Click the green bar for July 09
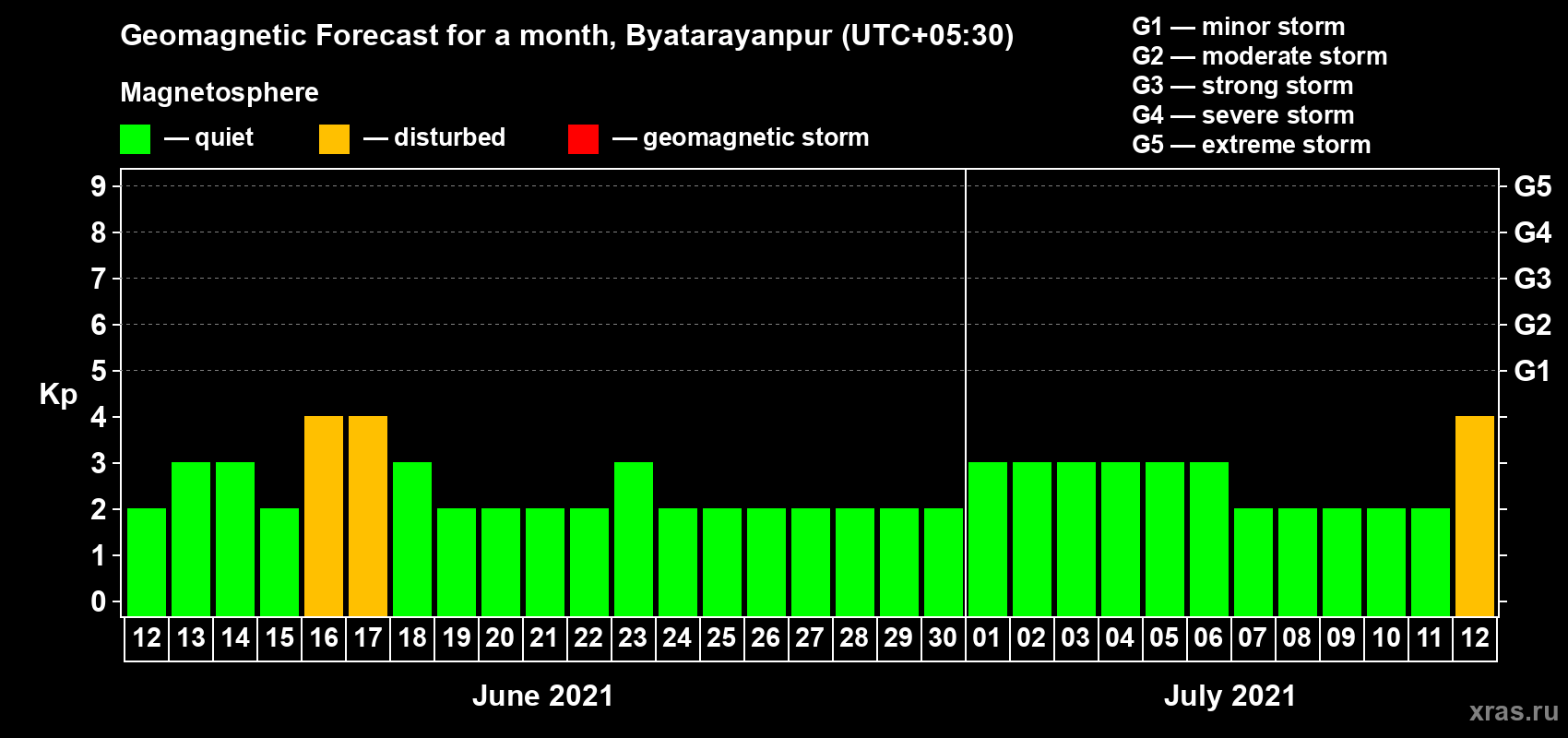The image size is (1568, 738). (1342, 563)
